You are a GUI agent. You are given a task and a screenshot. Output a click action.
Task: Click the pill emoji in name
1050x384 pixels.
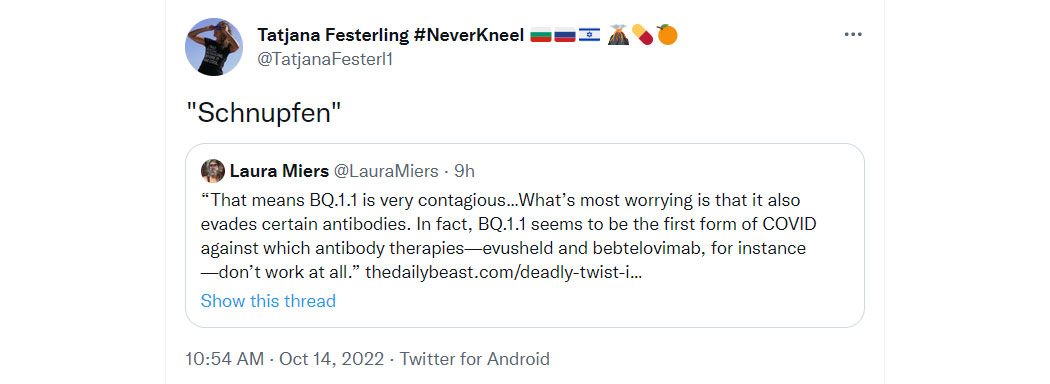click(x=642, y=35)
